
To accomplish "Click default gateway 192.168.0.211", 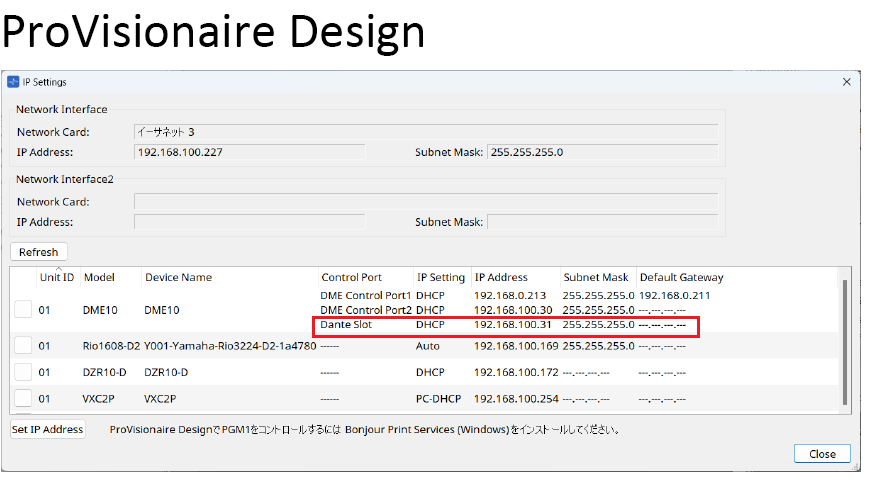I will (x=675, y=295).
